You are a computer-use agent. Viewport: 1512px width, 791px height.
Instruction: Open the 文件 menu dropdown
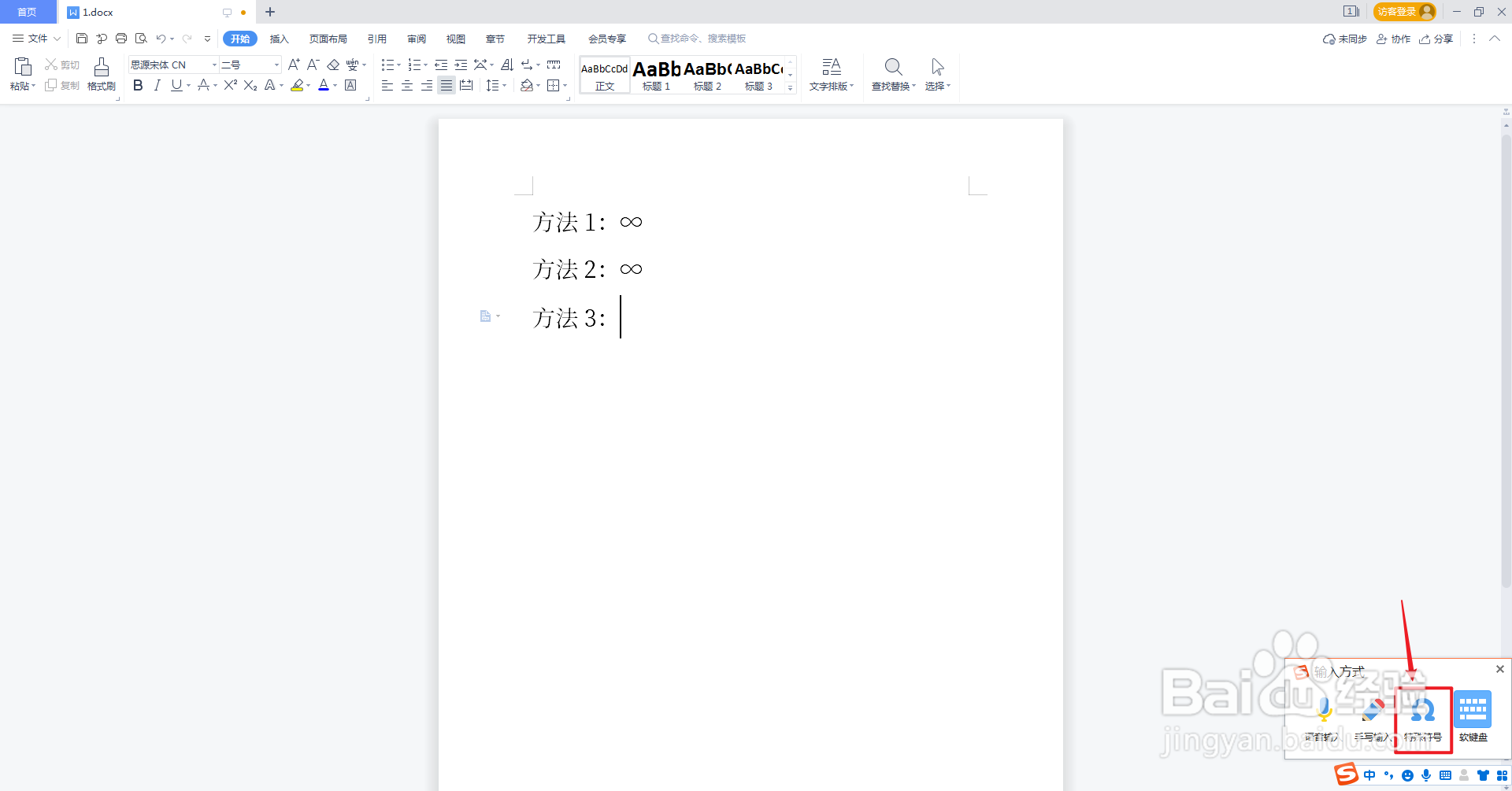[x=36, y=39]
